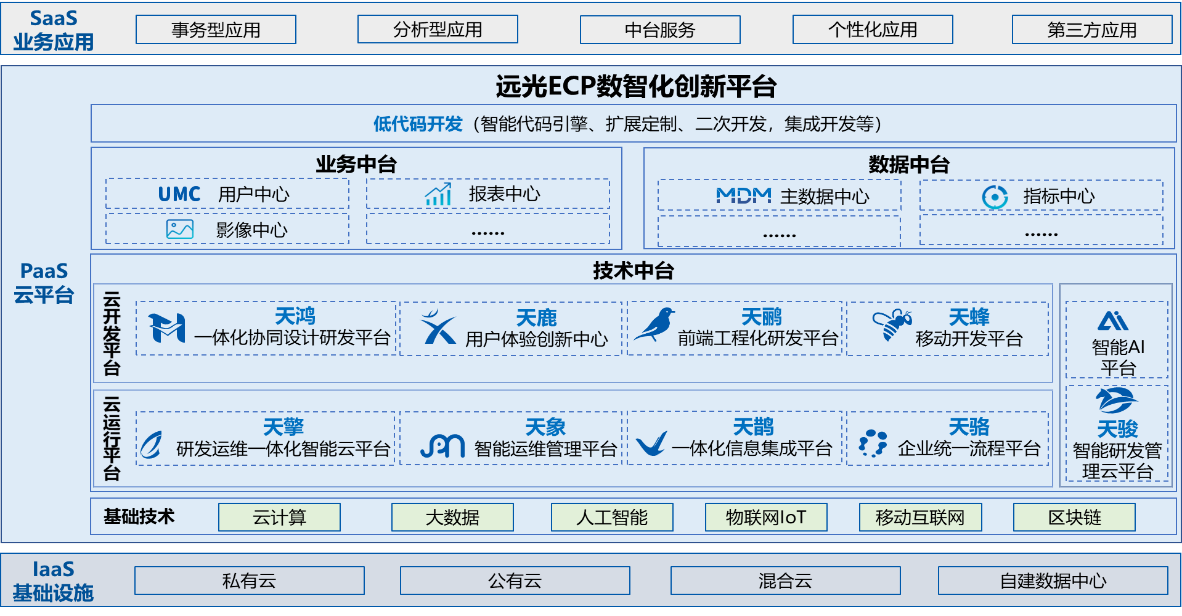Click the 天蜂 bee logo icon

coord(892,325)
